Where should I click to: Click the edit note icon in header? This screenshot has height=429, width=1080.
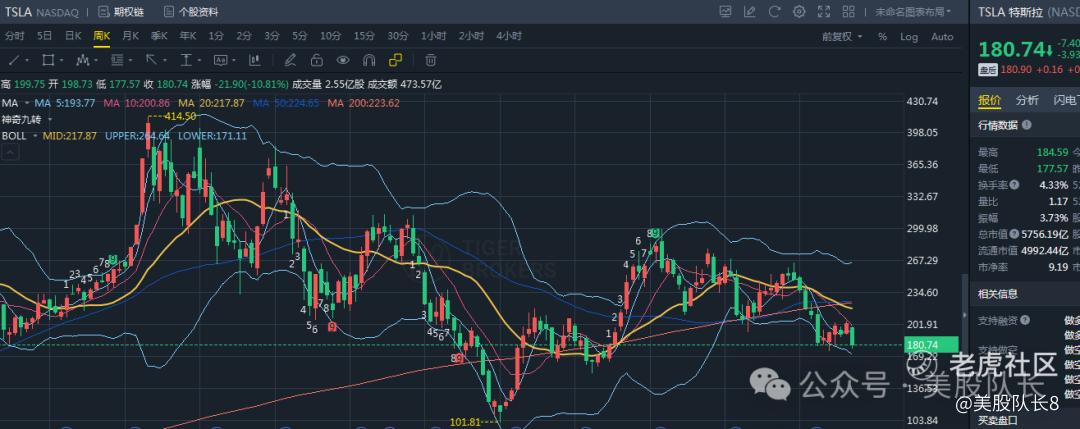(750, 12)
